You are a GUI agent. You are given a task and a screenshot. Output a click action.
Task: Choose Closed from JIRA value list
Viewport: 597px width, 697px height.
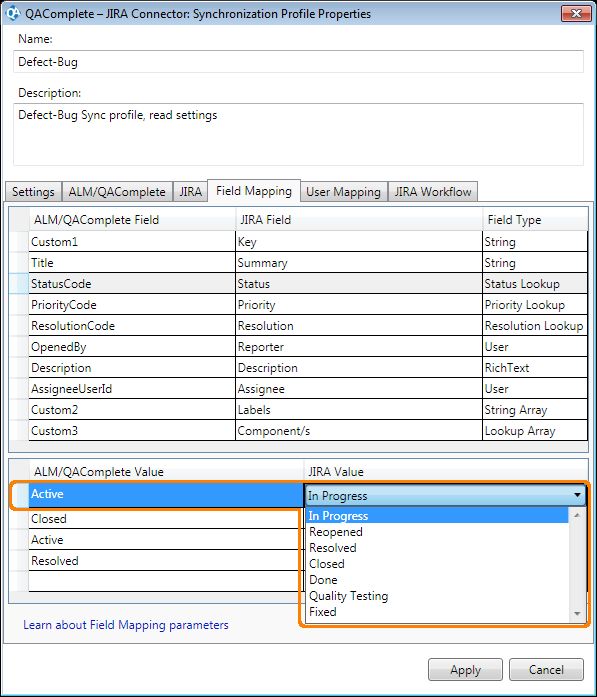click(437, 564)
